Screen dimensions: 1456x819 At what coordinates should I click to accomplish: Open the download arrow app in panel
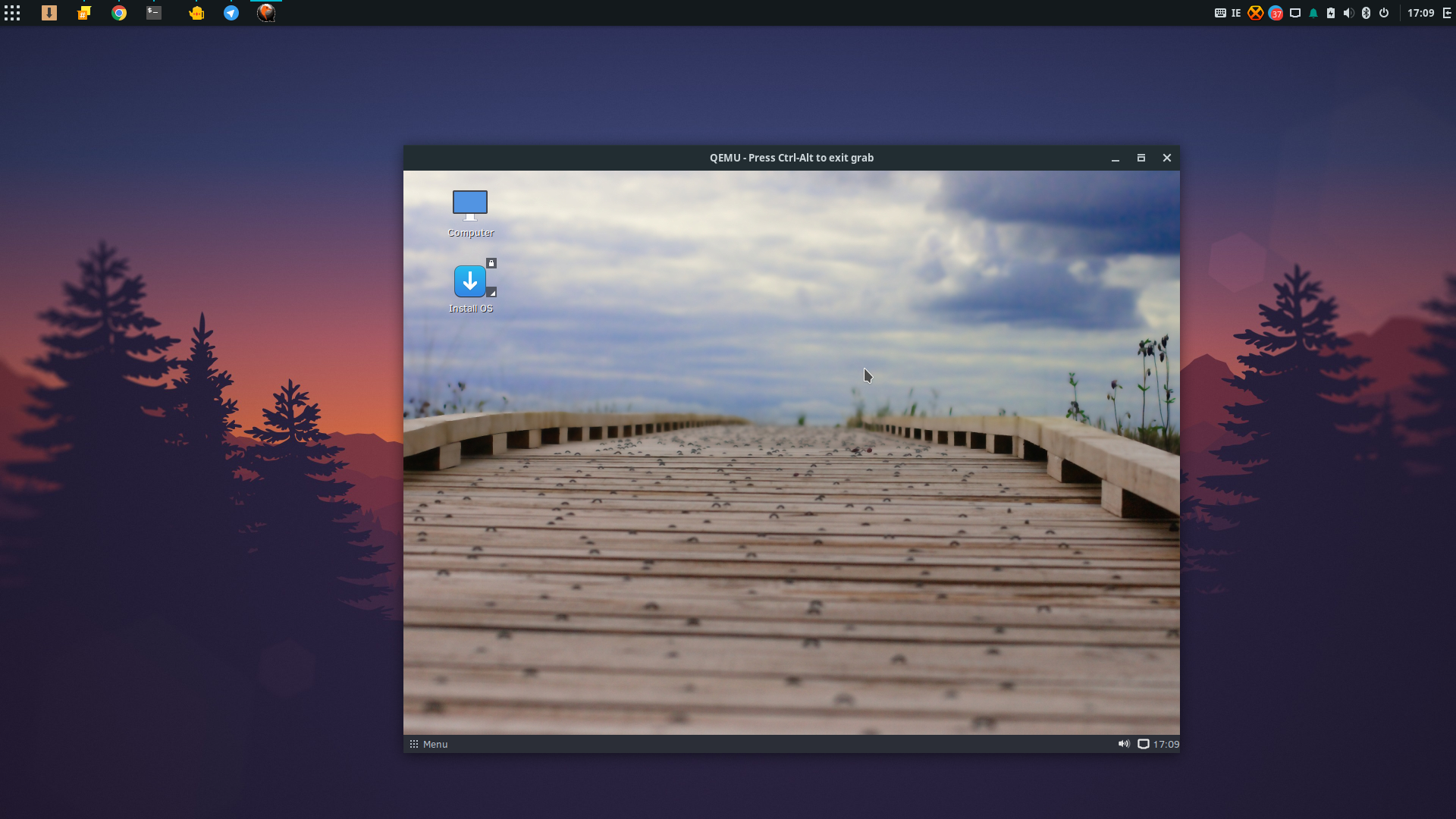[49, 13]
